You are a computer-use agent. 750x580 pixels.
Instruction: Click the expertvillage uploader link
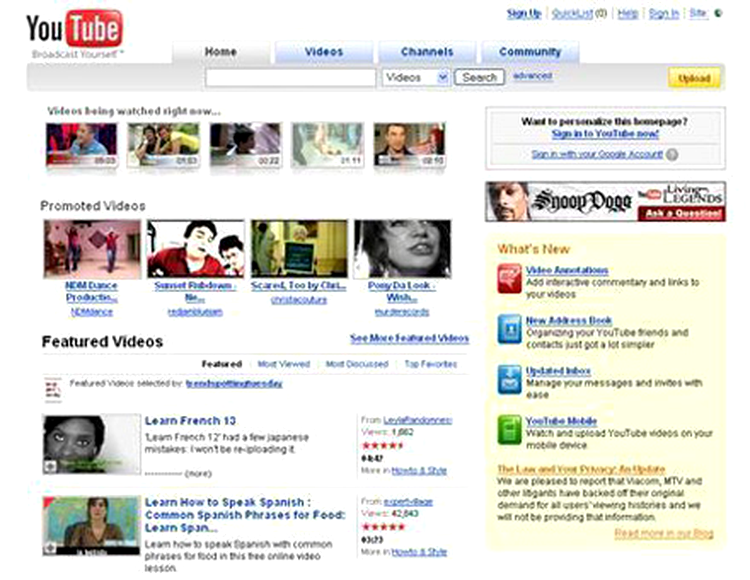point(408,502)
